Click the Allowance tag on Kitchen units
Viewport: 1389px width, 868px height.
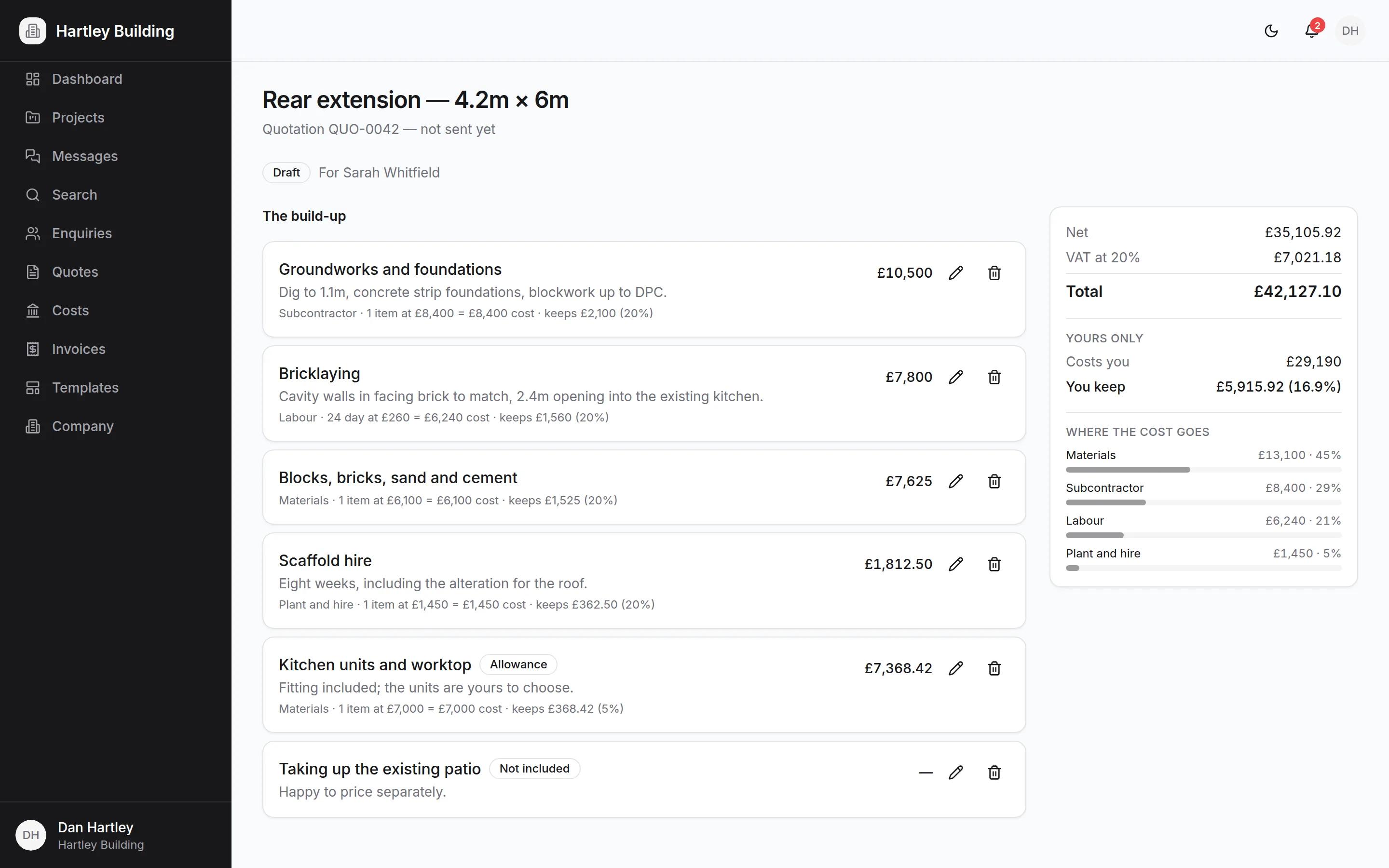[x=517, y=664]
